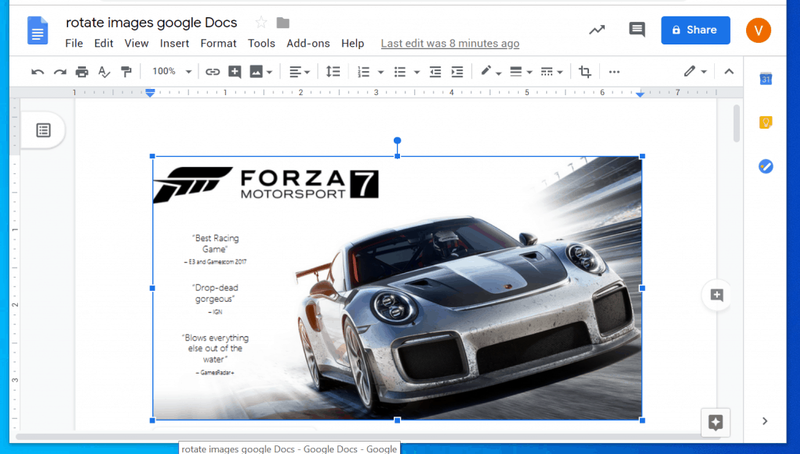Click the Google Docs home icon
This screenshot has width=800, height=454.
coord(37,31)
